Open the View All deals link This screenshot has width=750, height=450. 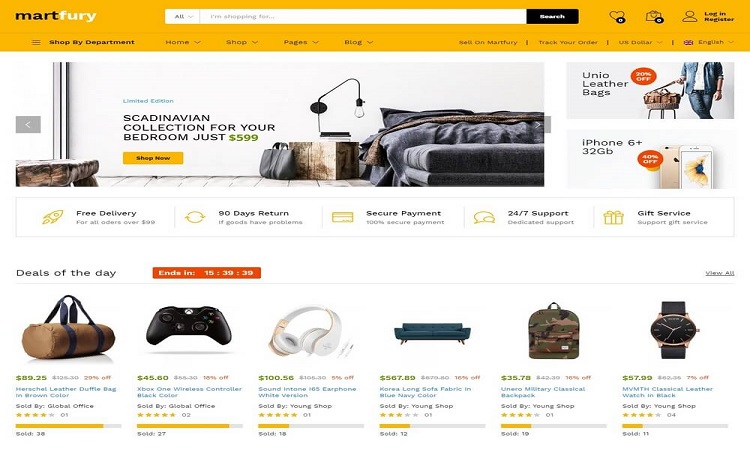pyautogui.click(x=719, y=273)
